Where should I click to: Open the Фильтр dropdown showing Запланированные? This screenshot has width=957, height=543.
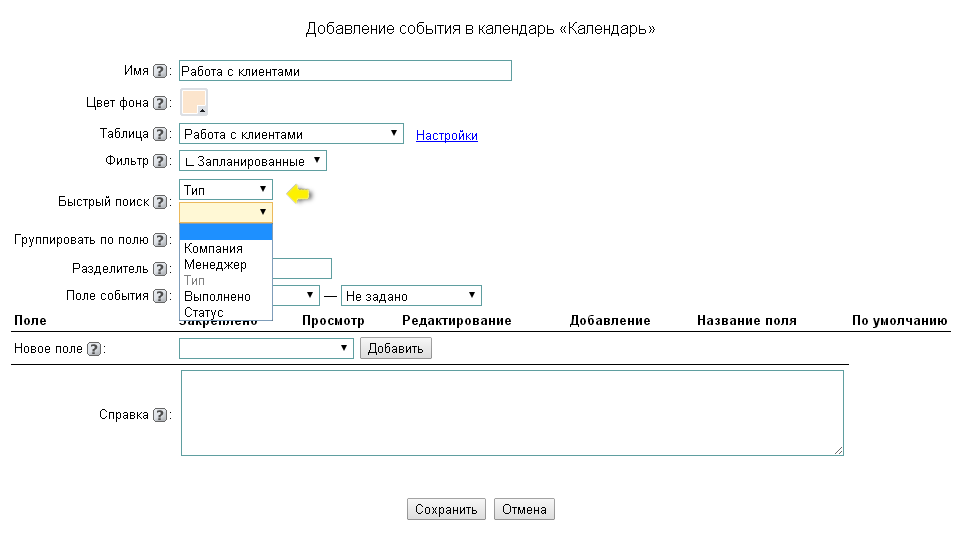[x=253, y=161]
